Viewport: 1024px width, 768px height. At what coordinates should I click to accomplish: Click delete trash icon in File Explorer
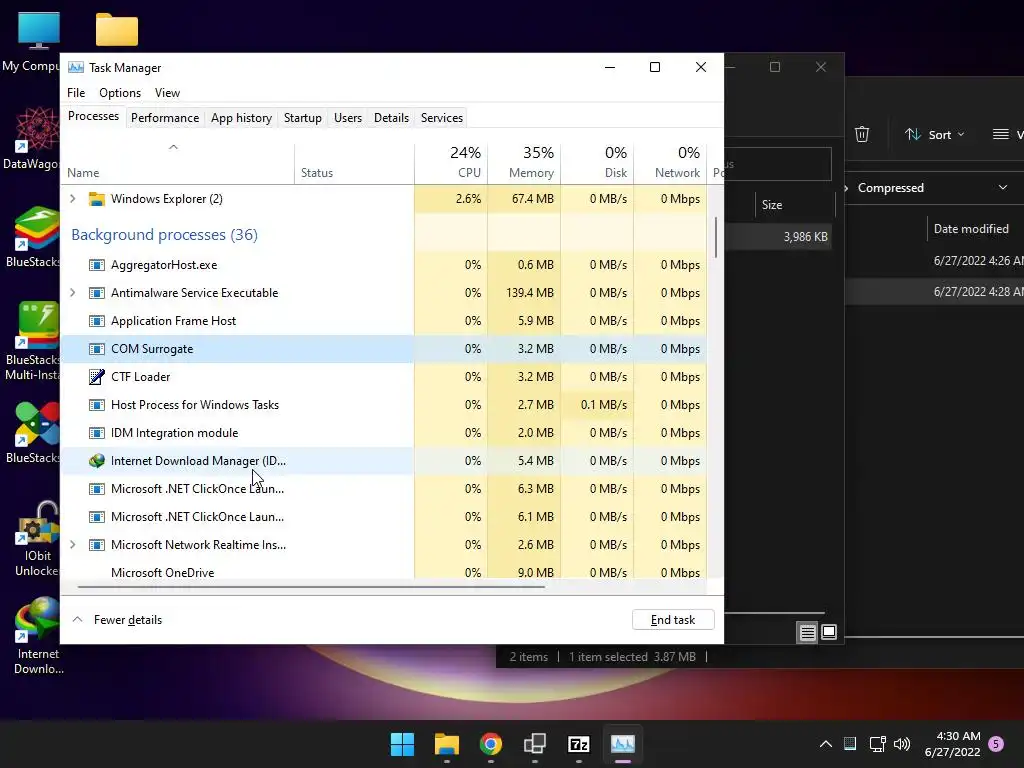click(862, 134)
